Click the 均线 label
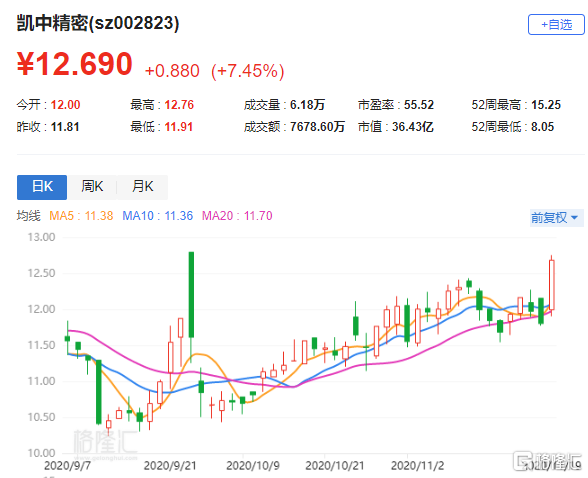Viewport: 588px width, 478px height. pyautogui.click(x=28, y=216)
